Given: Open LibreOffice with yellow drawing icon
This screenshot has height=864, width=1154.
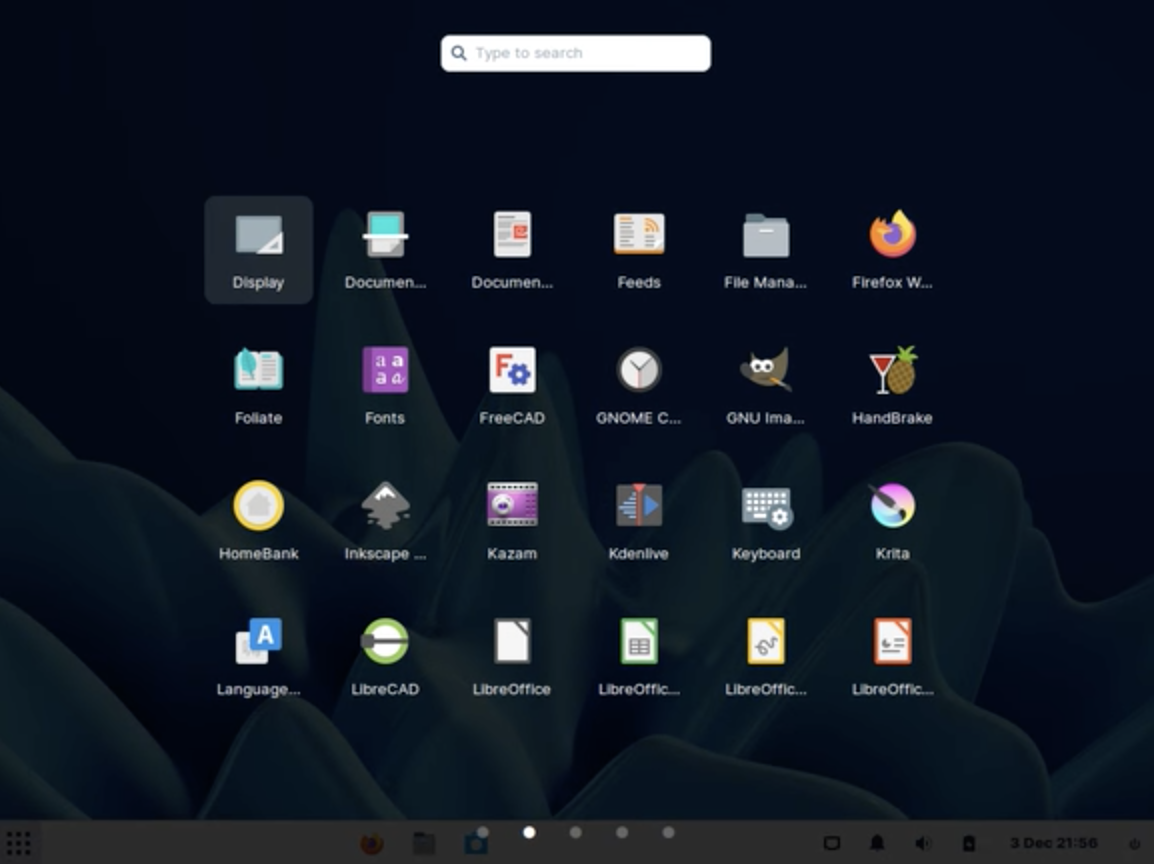Looking at the screenshot, I should [765, 656].
